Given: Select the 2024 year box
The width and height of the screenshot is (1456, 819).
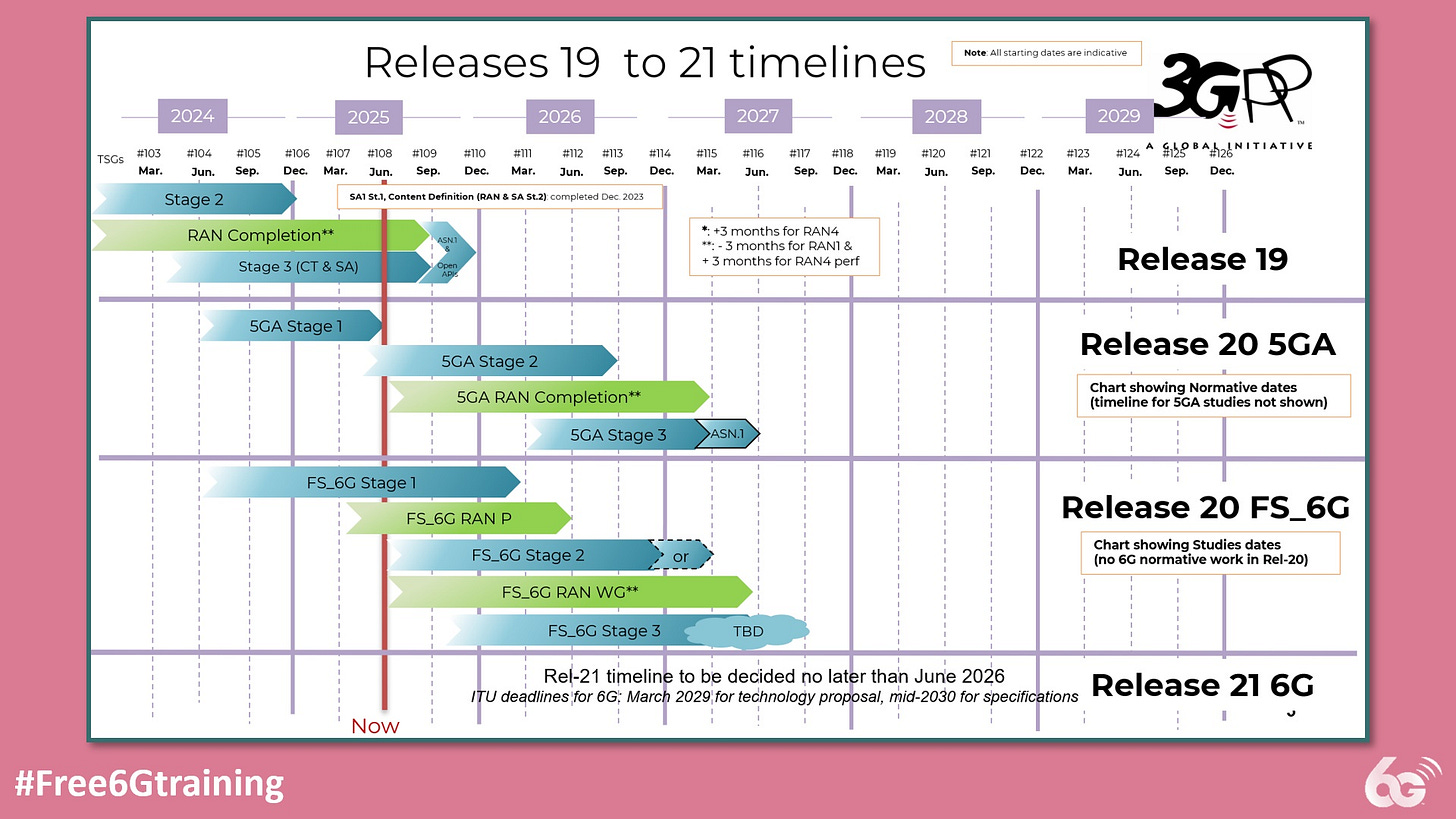Looking at the screenshot, I should point(192,116).
